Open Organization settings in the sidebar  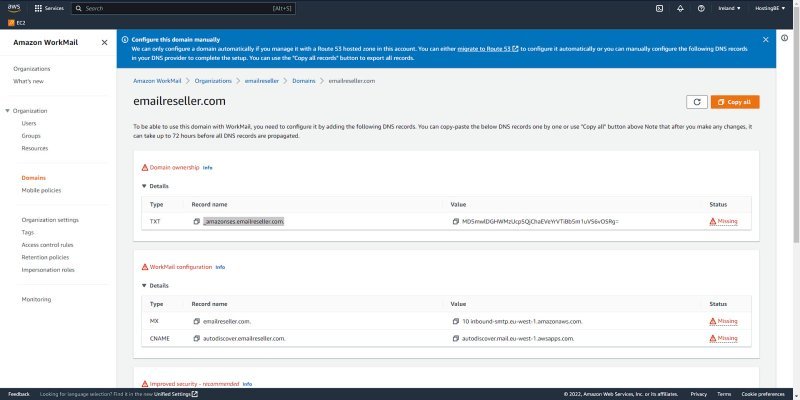[50, 220]
